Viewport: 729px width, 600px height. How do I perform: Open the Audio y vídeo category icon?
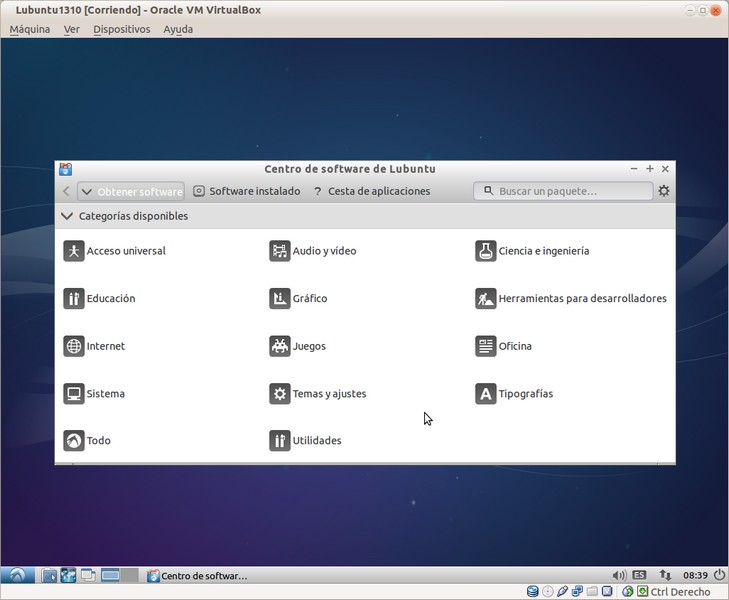(x=279, y=251)
